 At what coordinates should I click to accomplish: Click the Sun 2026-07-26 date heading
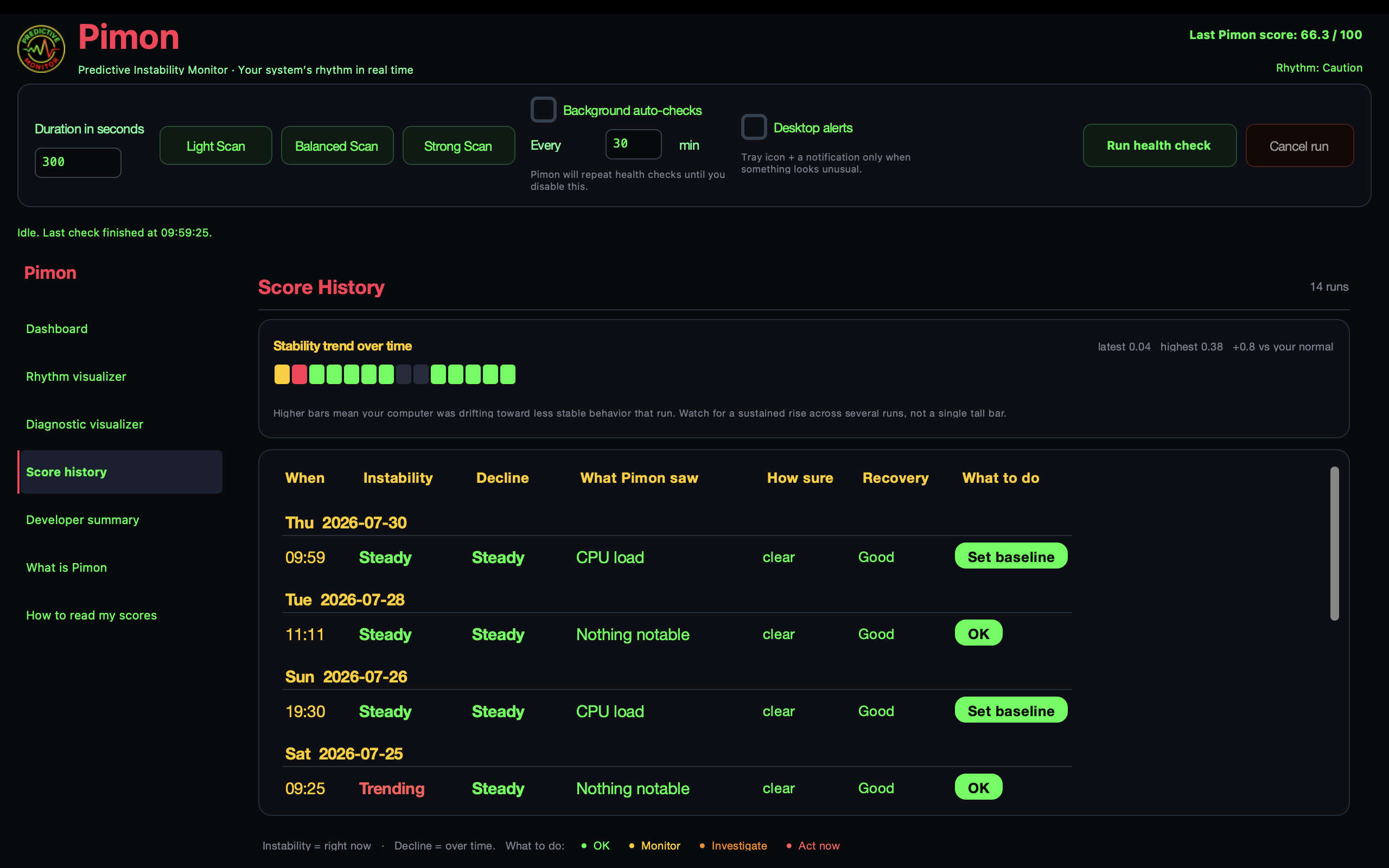pyautogui.click(x=346, y=677)
